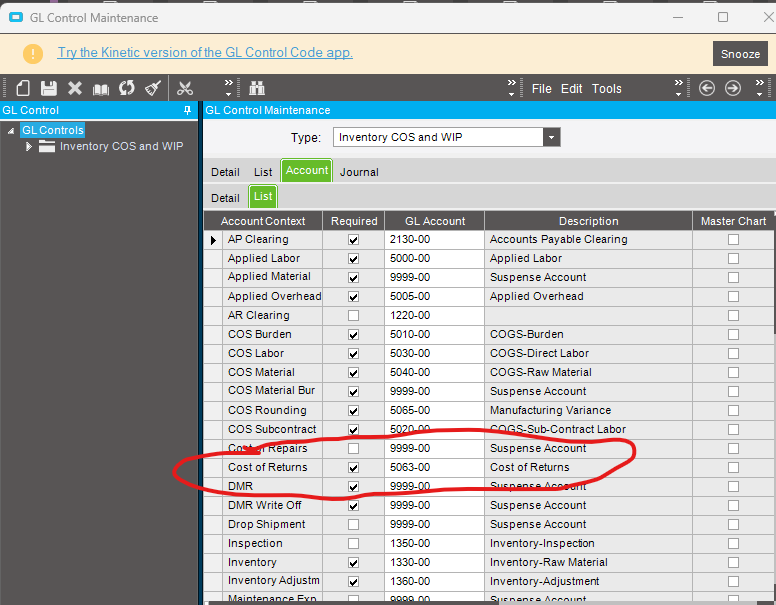This screenshot has width=776, height=605.
Task: Collapse the GL Controls tree node
Action: coord(11,131)
